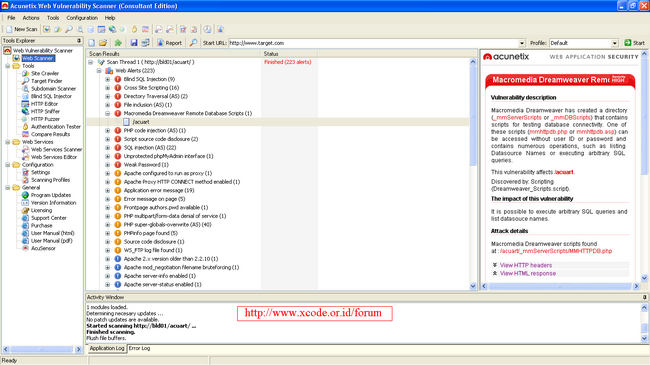Expand the PHPinfo page found (5) node
Screen dimensions: 650x365
point(107,233)
